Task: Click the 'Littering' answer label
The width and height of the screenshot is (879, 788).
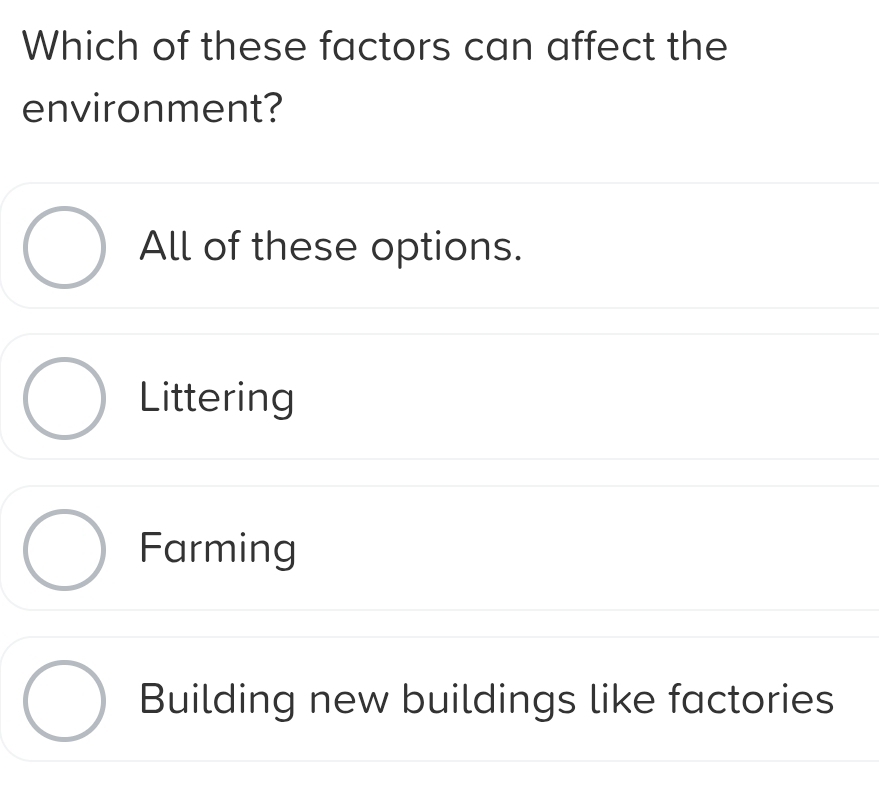Action: click(x=217, y=398)
